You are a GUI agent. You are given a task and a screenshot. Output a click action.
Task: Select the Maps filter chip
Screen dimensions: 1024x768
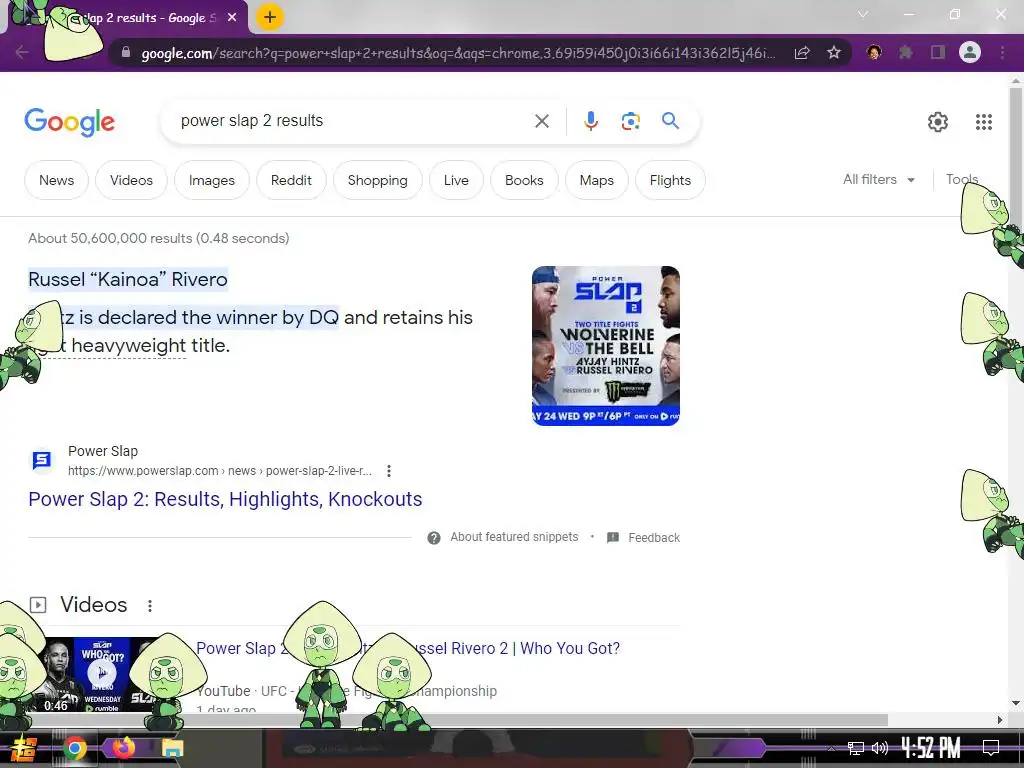pos(596,180)
